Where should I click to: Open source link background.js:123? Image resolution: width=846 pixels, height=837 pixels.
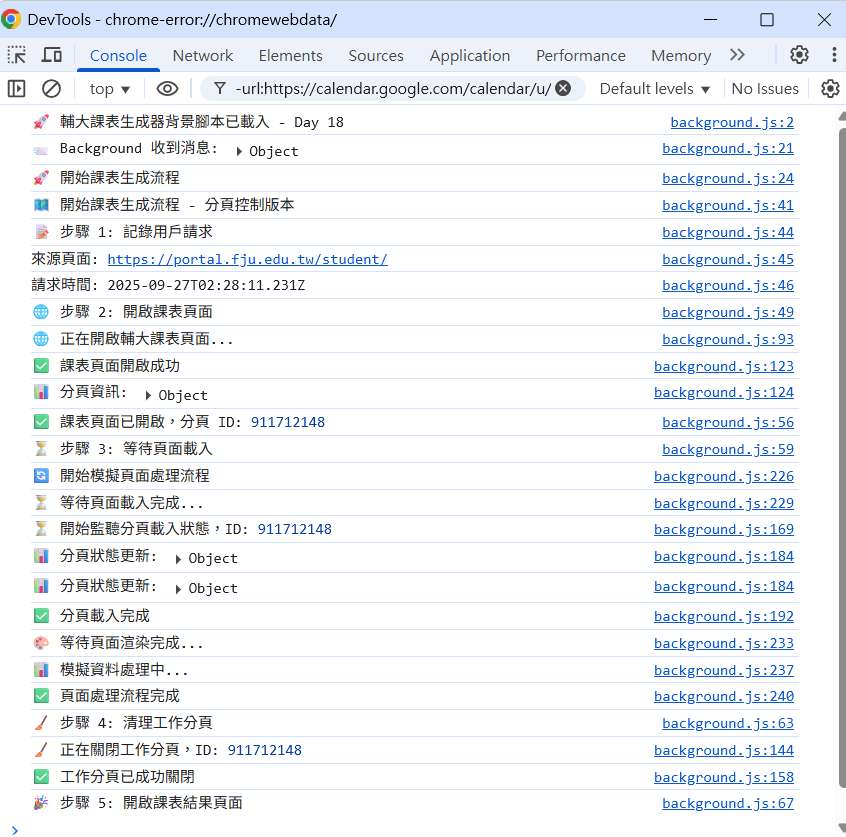[x=723, y=366]
